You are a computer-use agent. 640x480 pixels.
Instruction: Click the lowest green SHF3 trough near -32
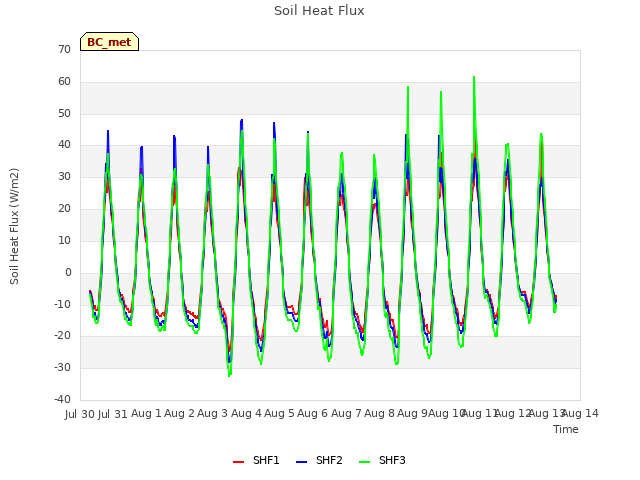point(229,376)
